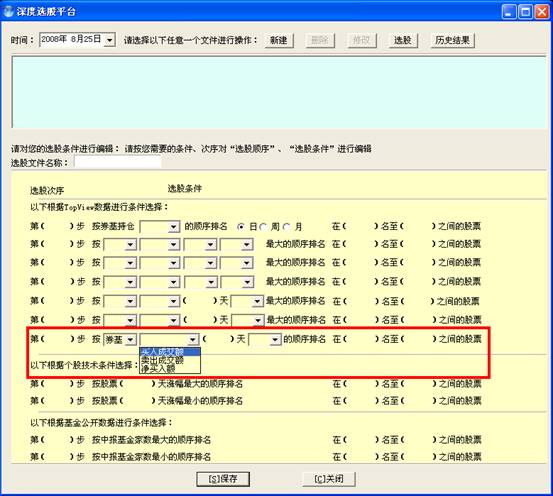Open the dropdown after 天 in highlighted row
The width and height of the screenshot is (553, 496).
pyautogui.click(x=265, y=340)
